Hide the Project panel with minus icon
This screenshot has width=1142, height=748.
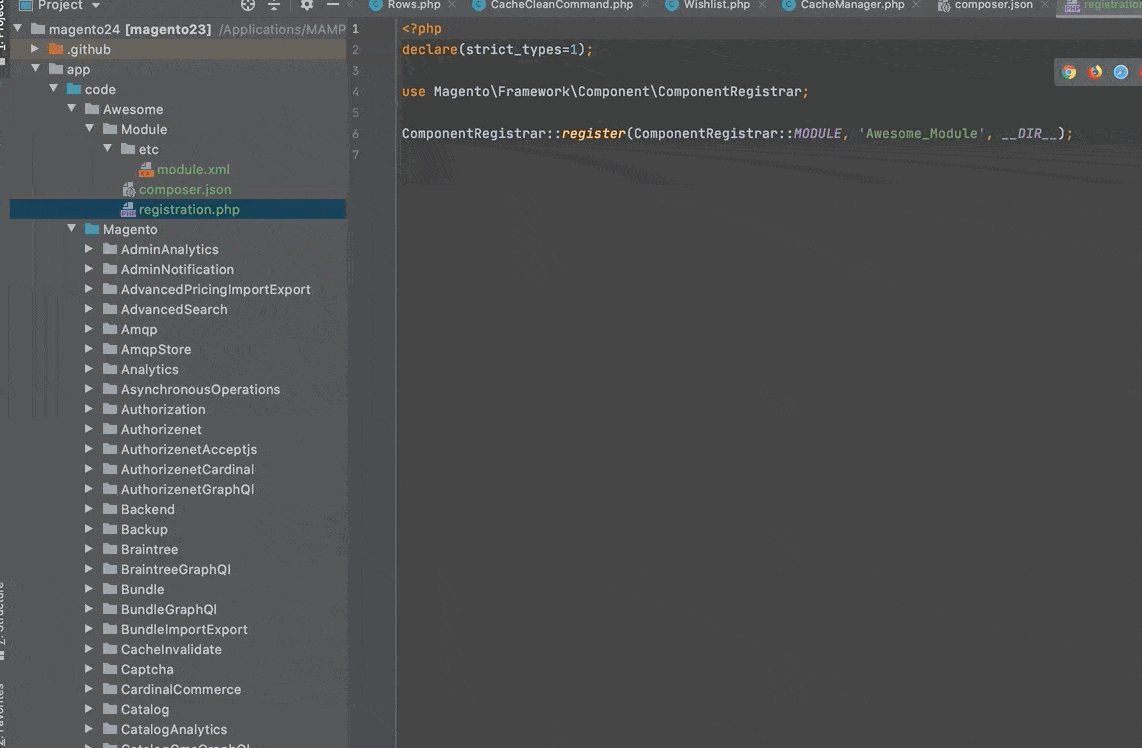tap(333, 5)
